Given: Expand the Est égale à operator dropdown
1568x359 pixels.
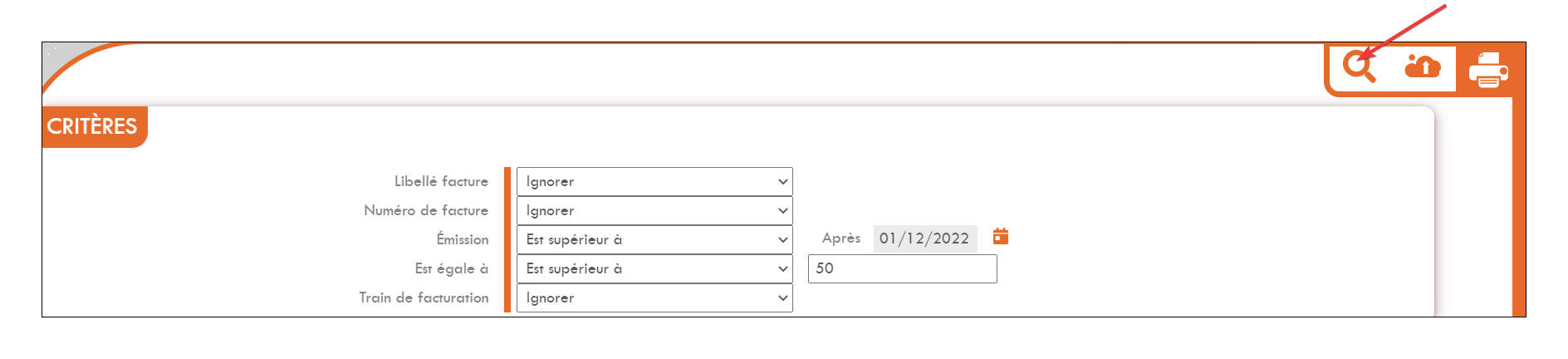Looking at the screenshot, I should coord(654,268).
